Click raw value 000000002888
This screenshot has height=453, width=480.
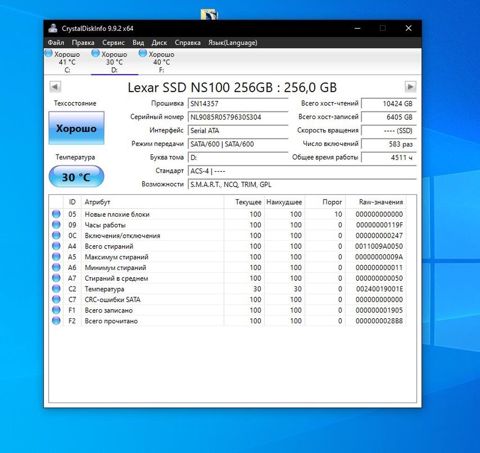point(379,321)
